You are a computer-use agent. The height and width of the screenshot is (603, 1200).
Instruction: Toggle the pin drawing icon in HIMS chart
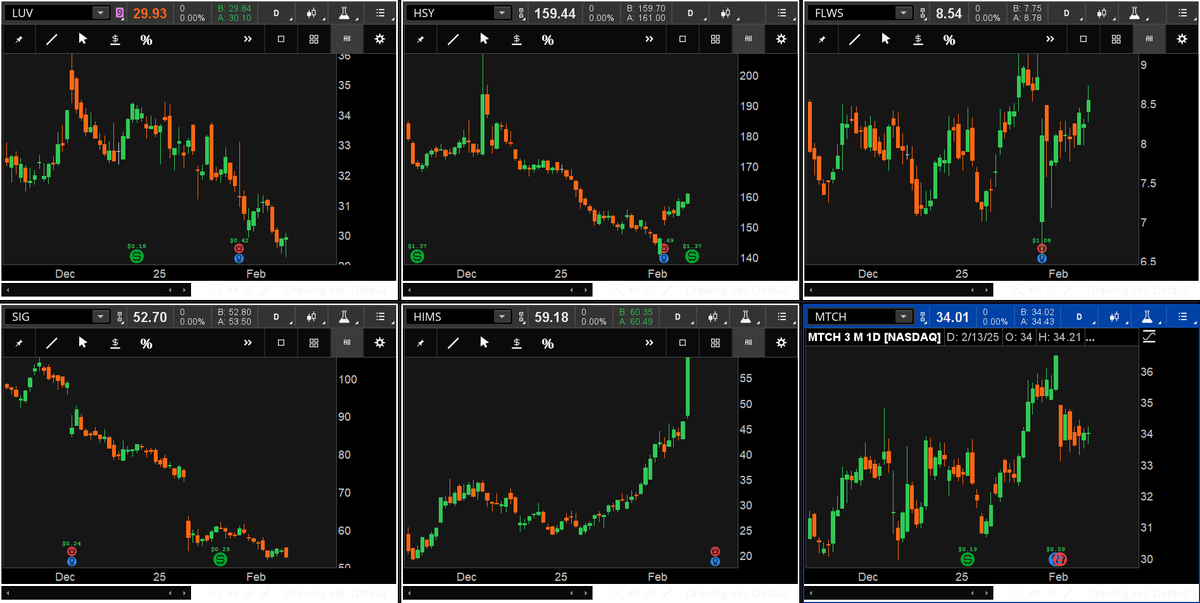[x=422, y=343]
